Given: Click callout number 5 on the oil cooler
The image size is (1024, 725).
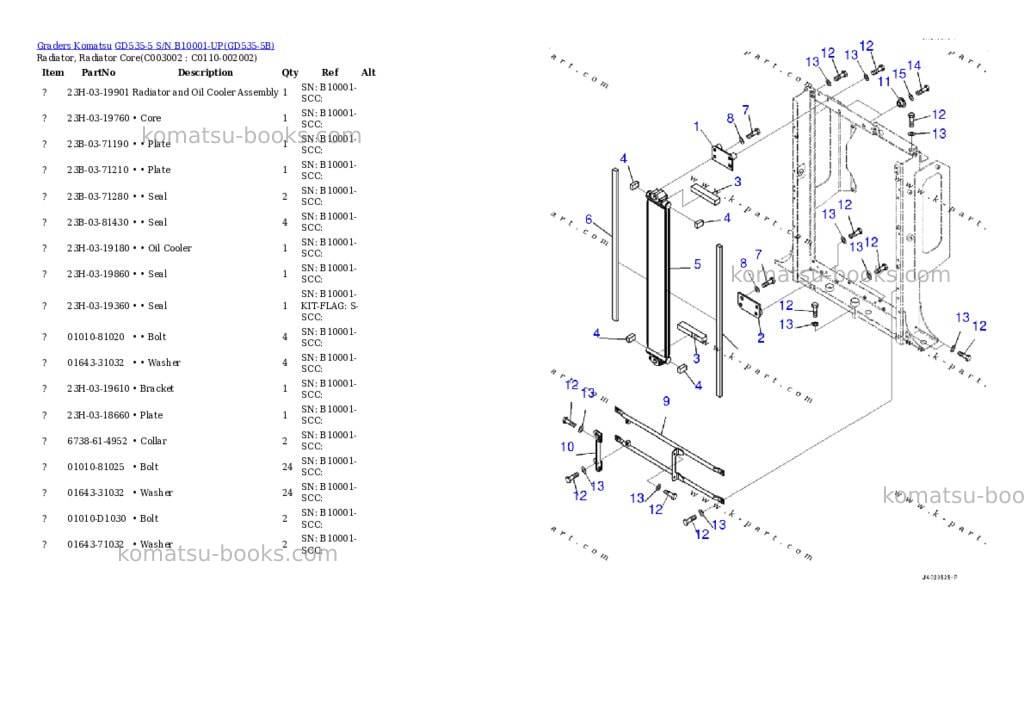Looking at the screenshot, I should coord(697,265).
